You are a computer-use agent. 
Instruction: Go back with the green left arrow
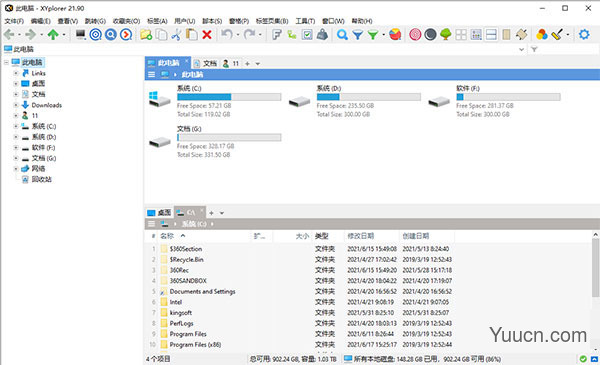click(x=9, y=35)
